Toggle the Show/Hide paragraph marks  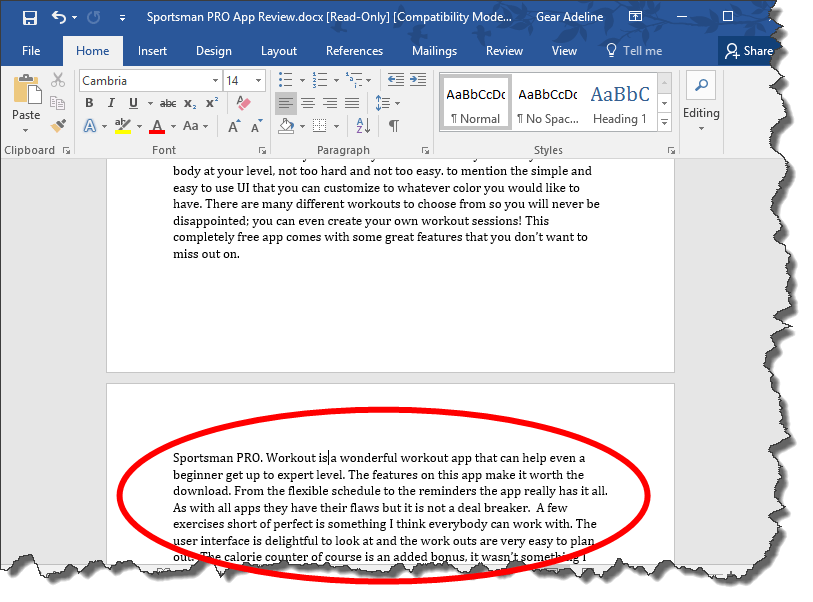point(393,125)
